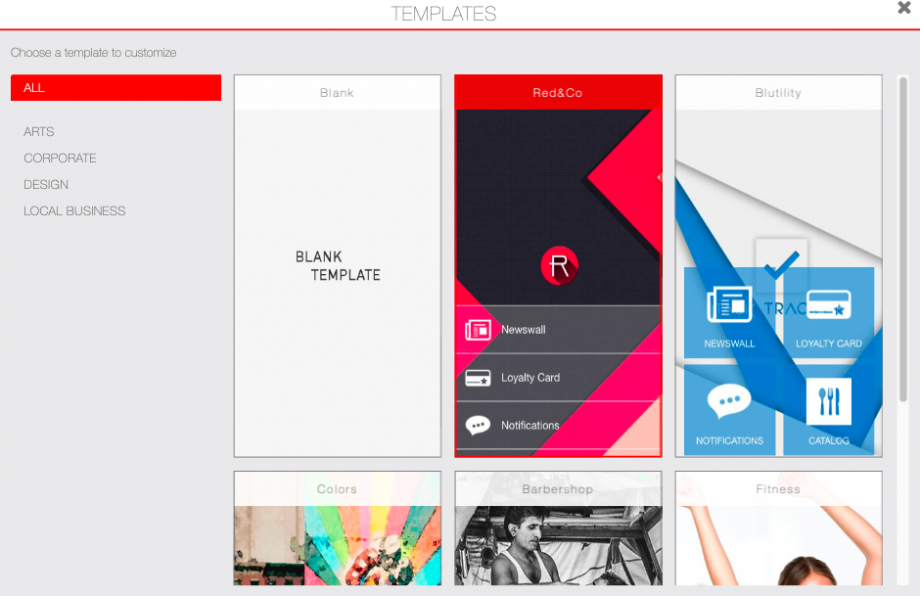Click the Loyalty Card icon in Red&Co
Image resolution: width=920 pixels, height=596 pixels.
[478, 378]
